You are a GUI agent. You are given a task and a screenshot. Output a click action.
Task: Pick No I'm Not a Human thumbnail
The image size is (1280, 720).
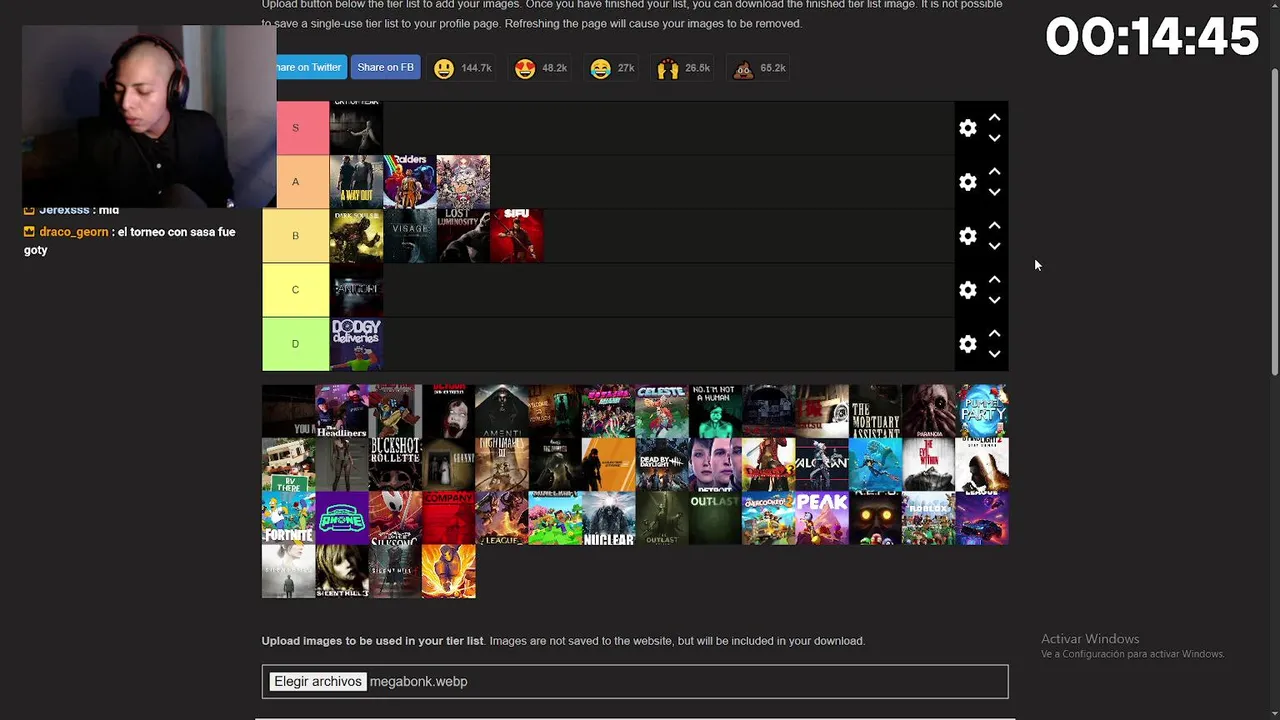[x=715, y=411]
